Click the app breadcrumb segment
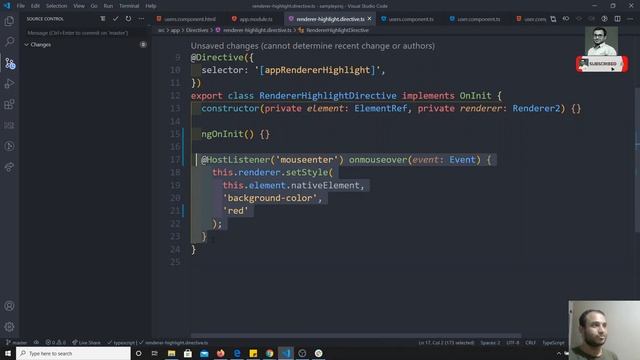The width and height of the screenshot is (640, 360). coord(175,30)
